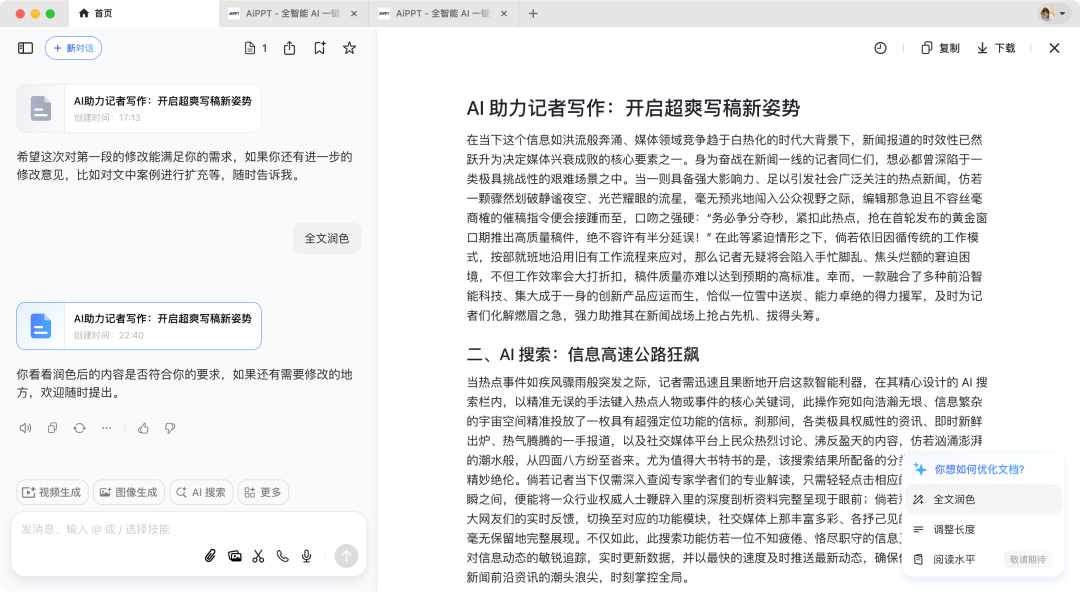Download the document using 下载
1080x592 pixels.
[x=995, y=47]
